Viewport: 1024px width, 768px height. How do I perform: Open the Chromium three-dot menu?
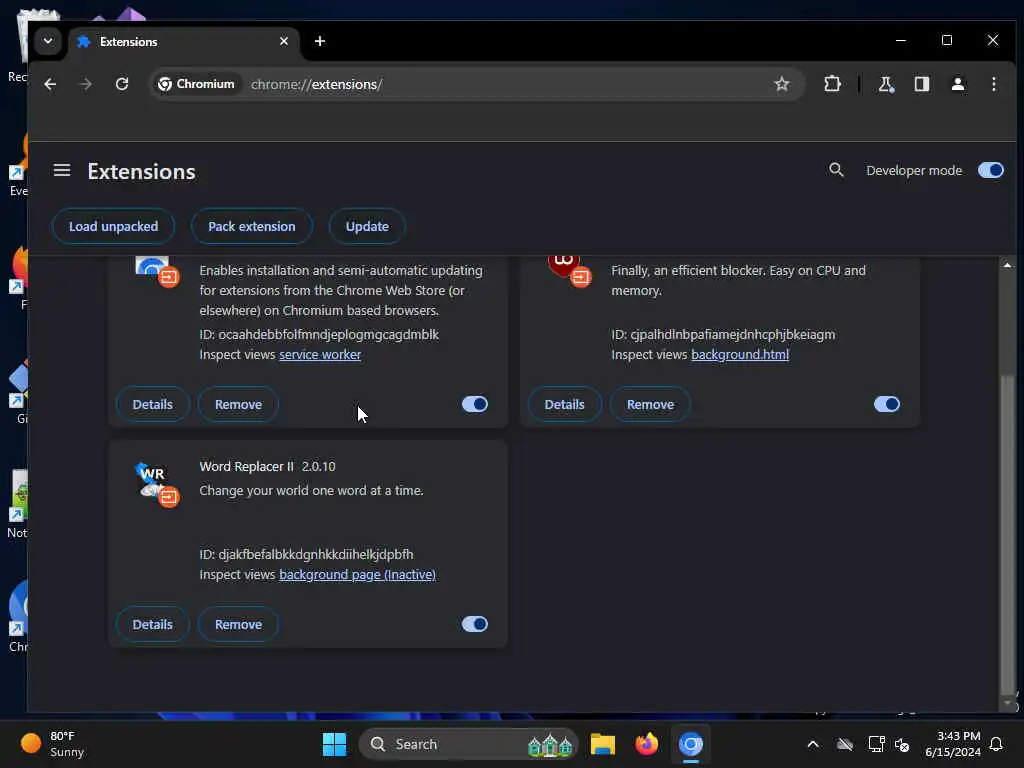tap(993, 84)
